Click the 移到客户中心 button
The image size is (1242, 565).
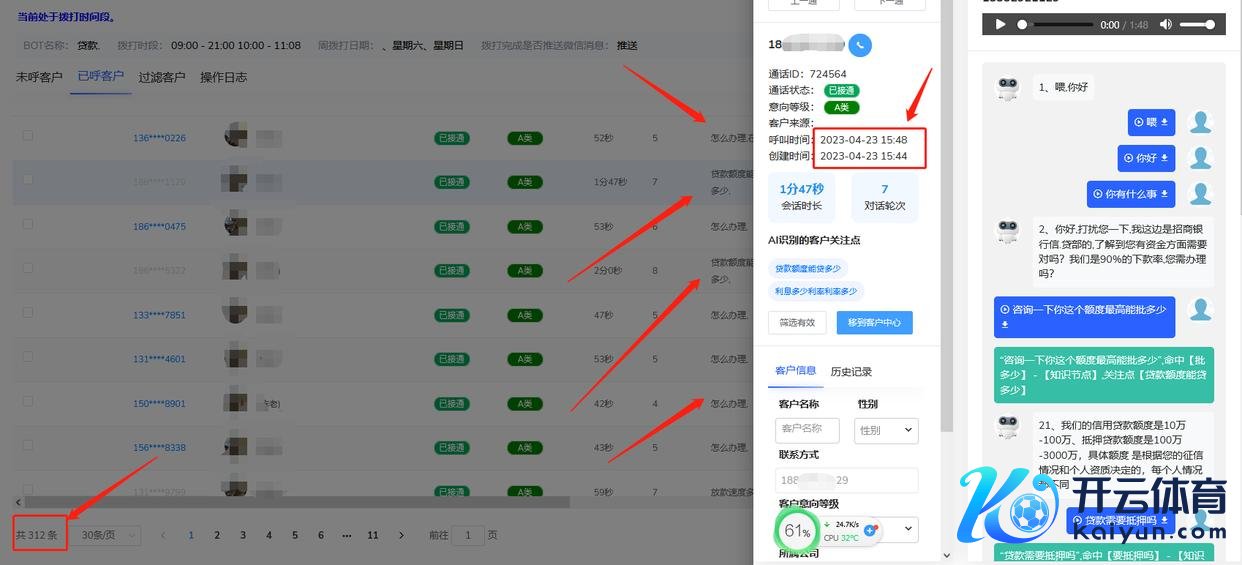tap(874, 323)
